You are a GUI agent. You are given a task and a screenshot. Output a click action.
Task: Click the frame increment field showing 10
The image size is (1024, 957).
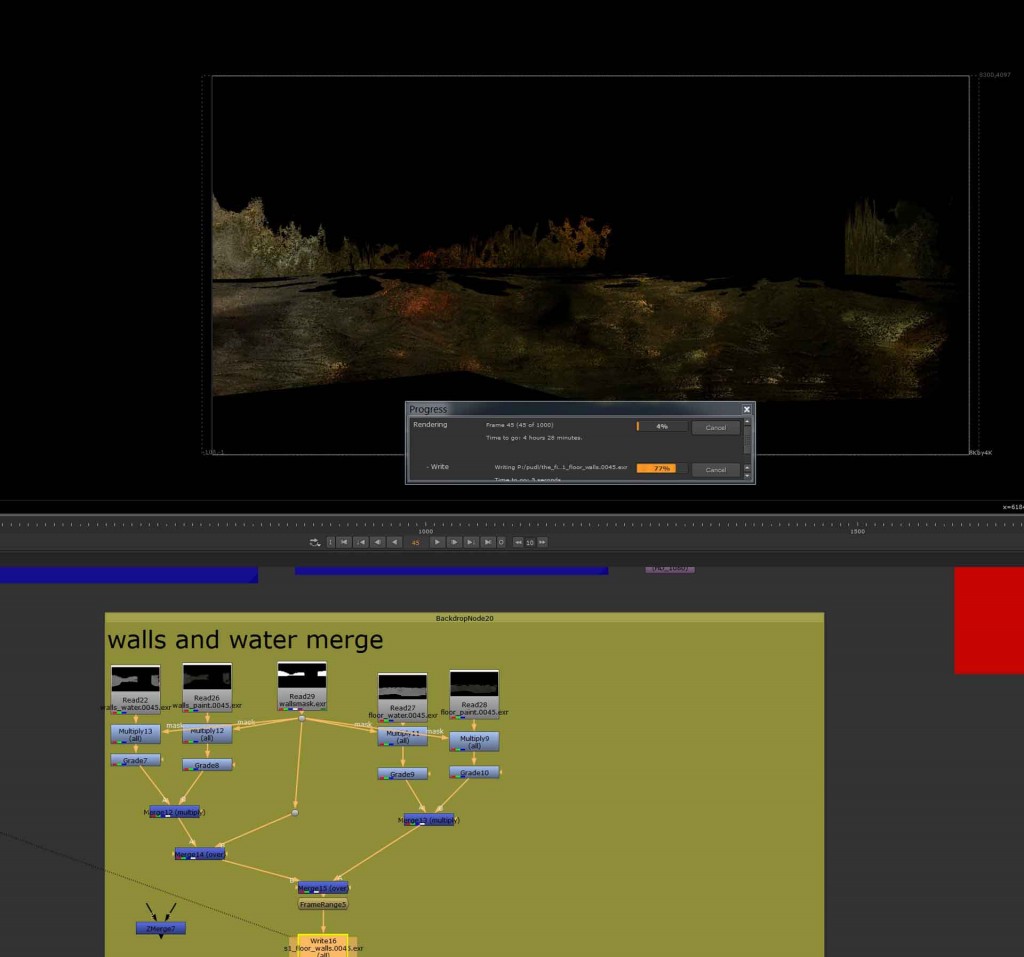point(530,542)
